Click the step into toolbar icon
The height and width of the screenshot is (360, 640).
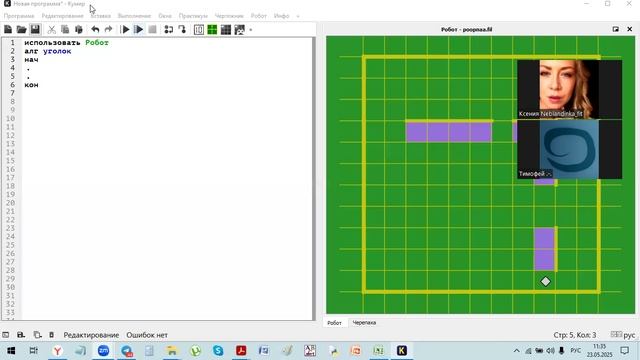coord(182,29)
